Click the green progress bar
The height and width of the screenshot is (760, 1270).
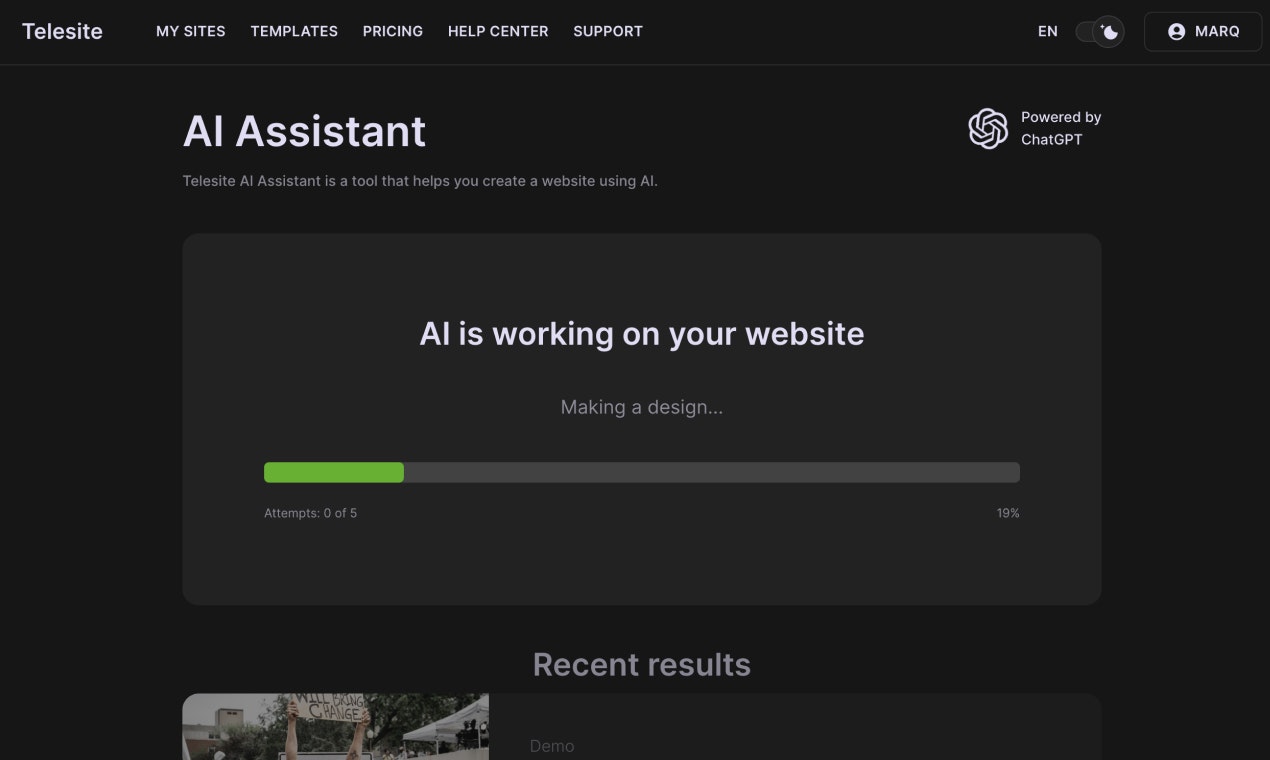point(333,471)
